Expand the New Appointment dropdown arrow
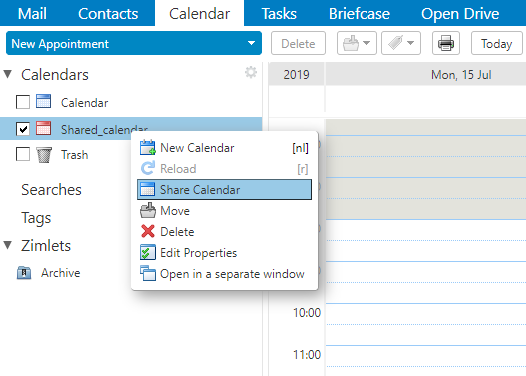The height and width of the screenshot is (376, 526). coord(251,43)
